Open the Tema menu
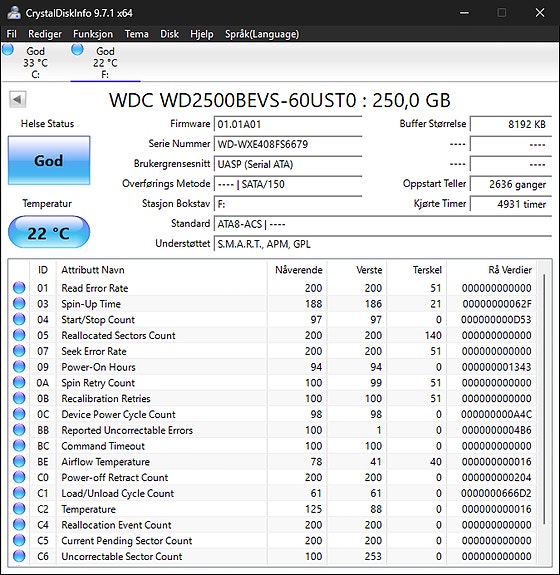Image resolution: width=560 pixels, height=575 pixels. click(136, 34)
